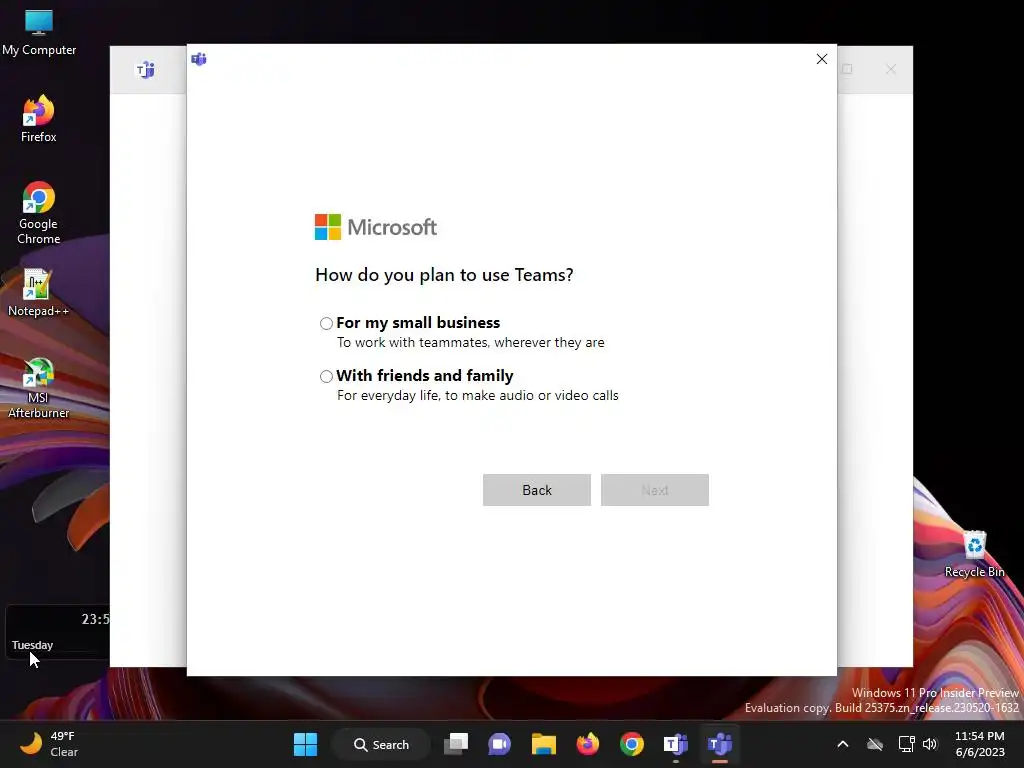
Task: Click the Microsoft logo in the dialog
Action: coord(376,227)
